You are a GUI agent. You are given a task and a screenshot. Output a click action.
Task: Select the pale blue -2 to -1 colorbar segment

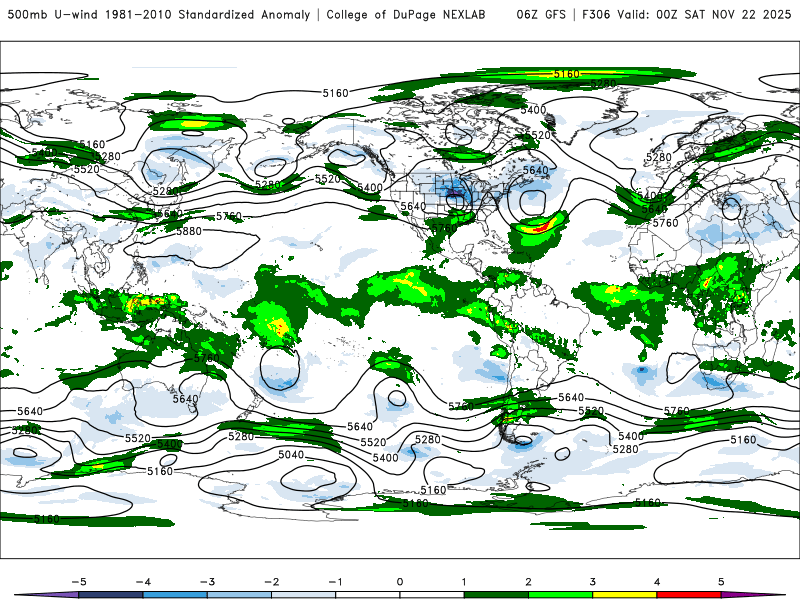303,595
